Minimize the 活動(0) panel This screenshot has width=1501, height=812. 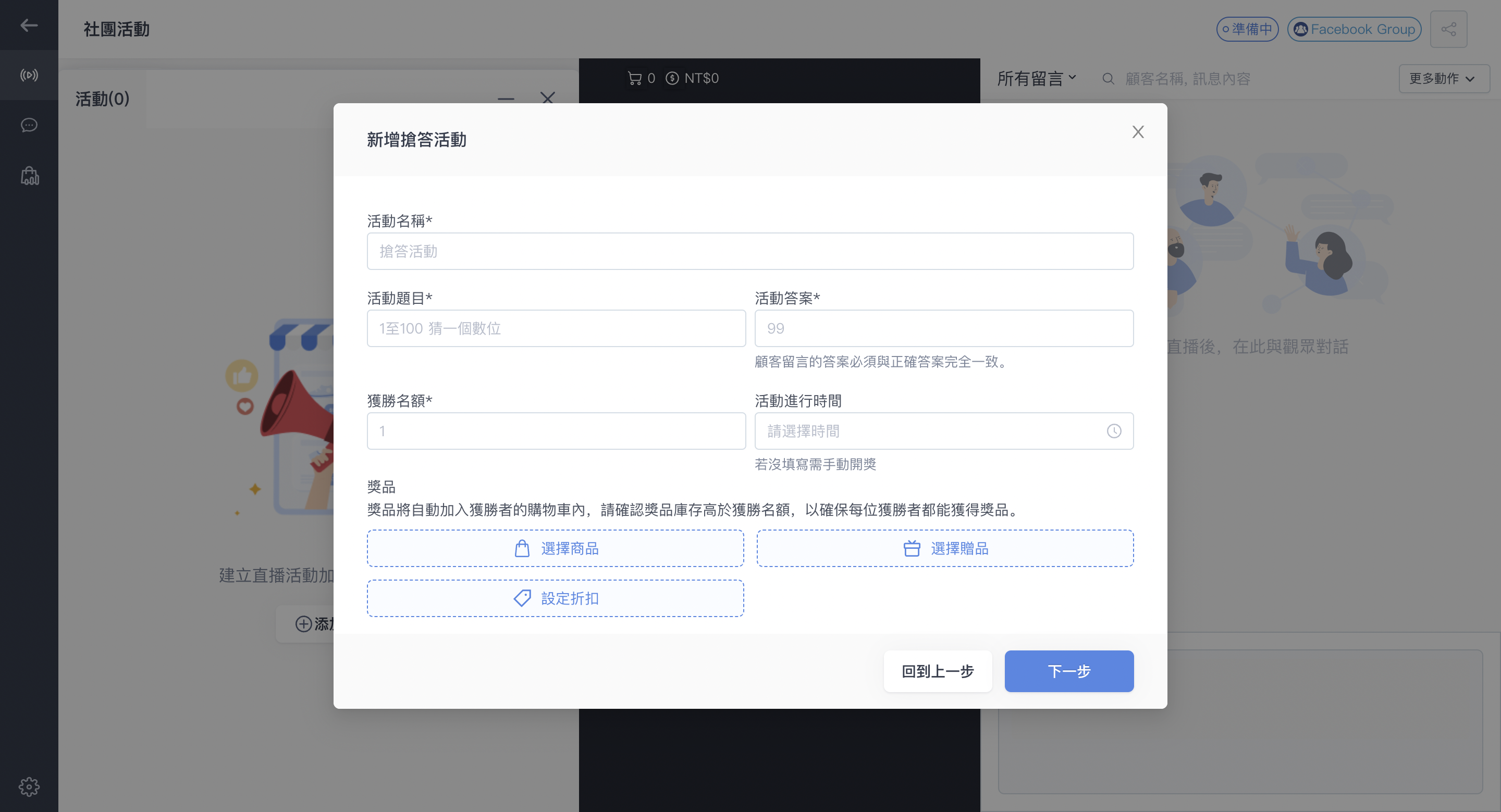(506, 99)
